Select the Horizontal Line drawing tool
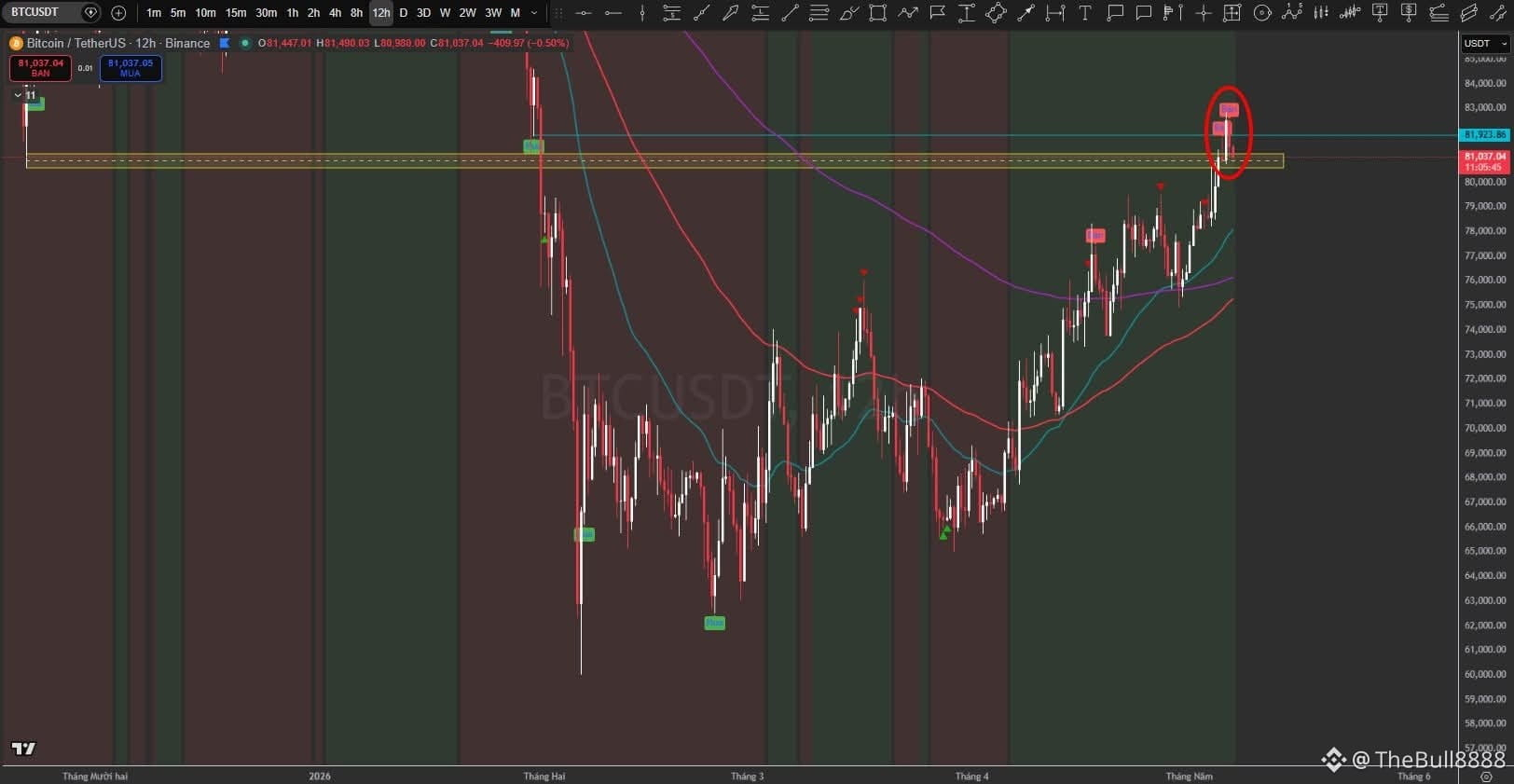1514x784 pixels. pyautogui.click(x=584, y=13)
